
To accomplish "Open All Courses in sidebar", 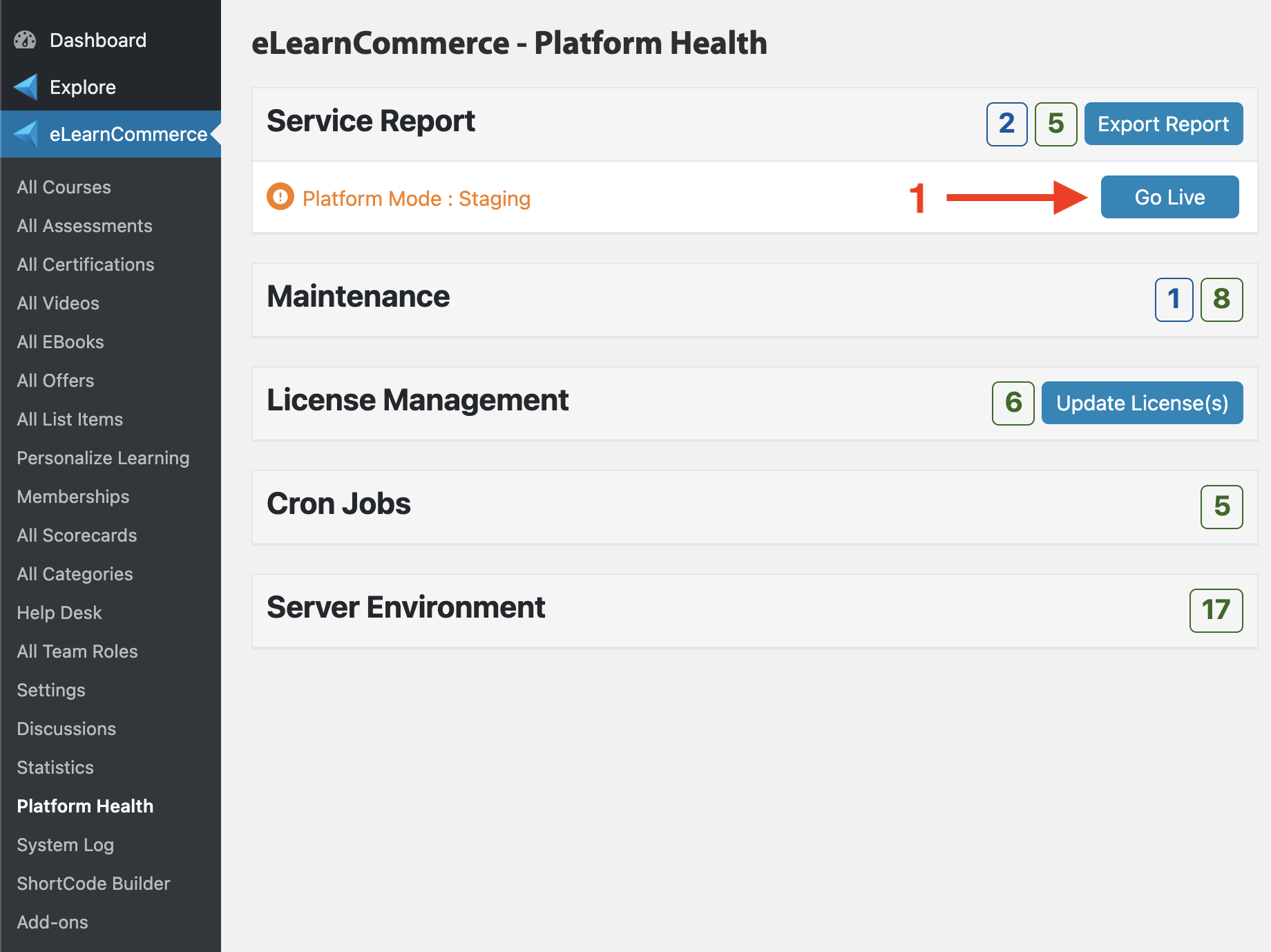I will (64, 187).
